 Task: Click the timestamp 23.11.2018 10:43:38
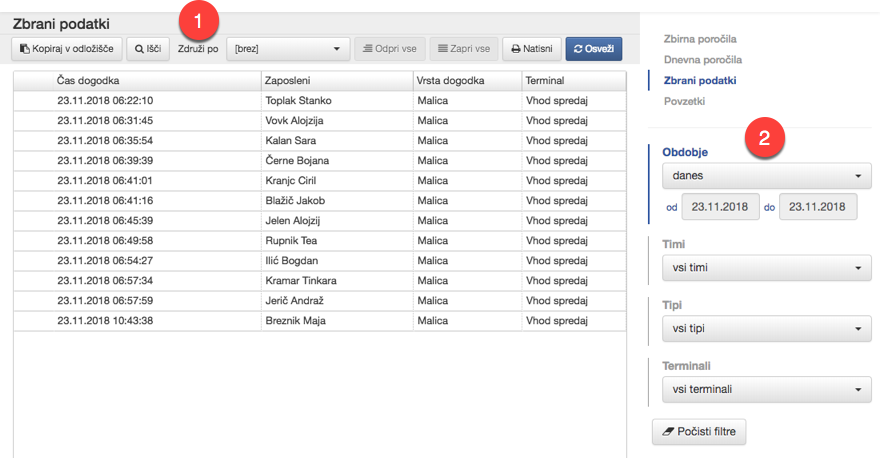pyautogui.click(x=105, y=320)
